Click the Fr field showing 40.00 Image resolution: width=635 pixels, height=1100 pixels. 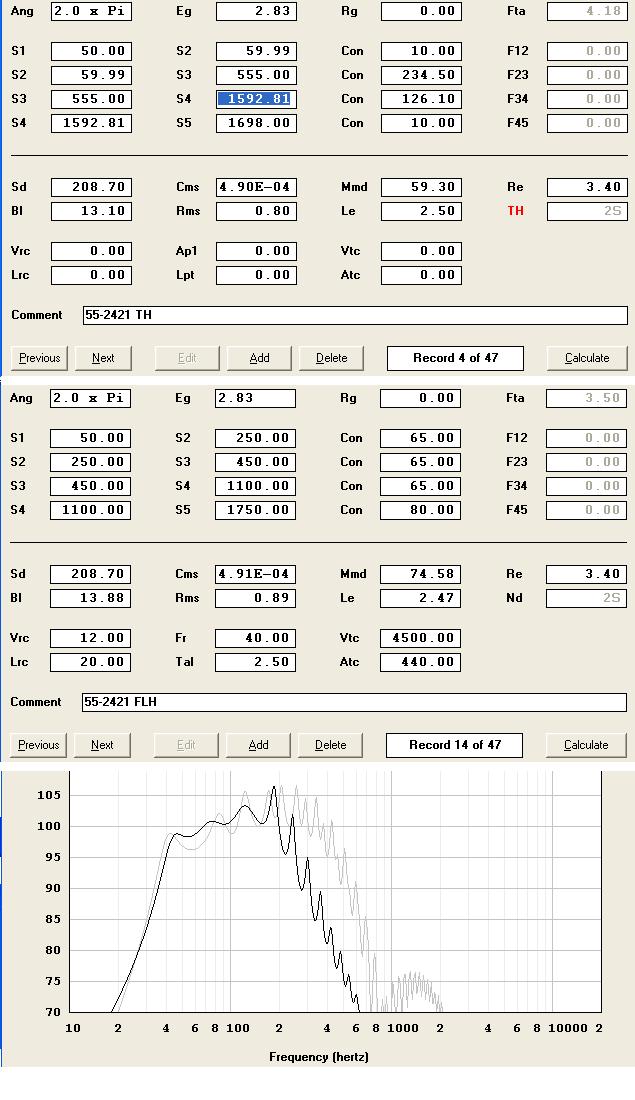(x=255, y=638)
